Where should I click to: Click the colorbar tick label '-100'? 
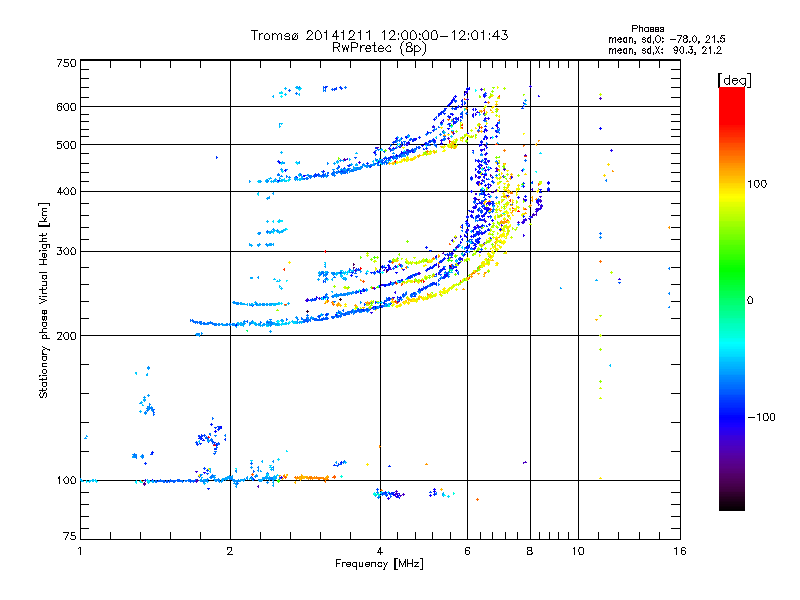coord(761,417)
